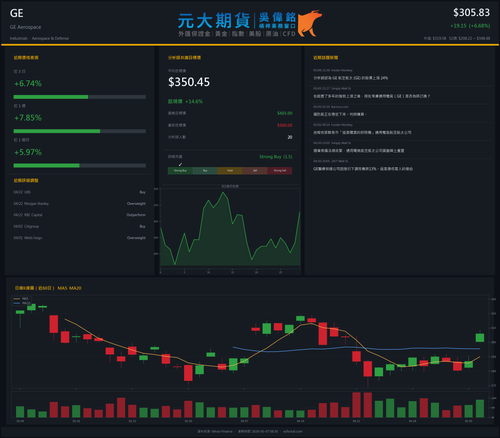This screenshot has width=500, height=438.
Task: Open the Barrons.com news headline
Action: coord(340,114)
